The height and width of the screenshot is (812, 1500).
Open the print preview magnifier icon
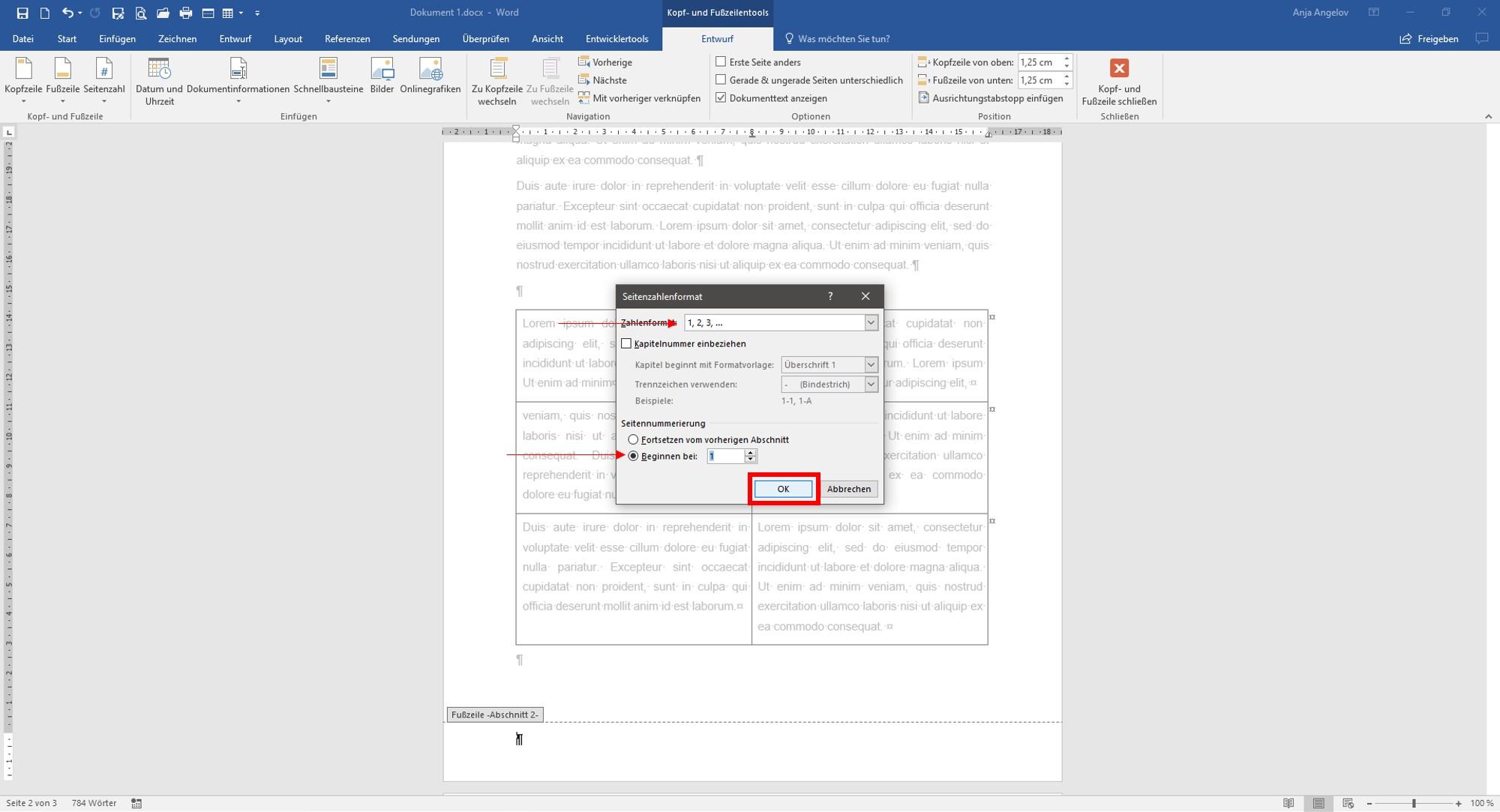[140, 13]
